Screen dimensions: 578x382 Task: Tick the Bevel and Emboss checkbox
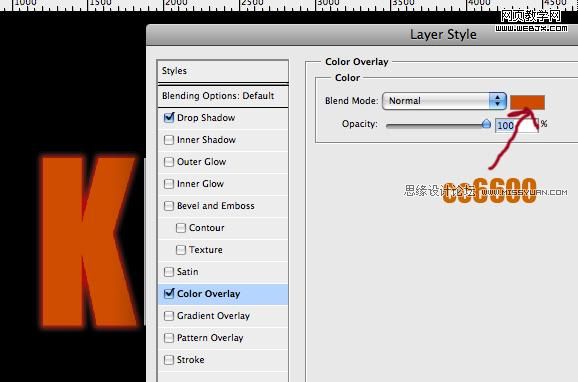coord(169,206)
